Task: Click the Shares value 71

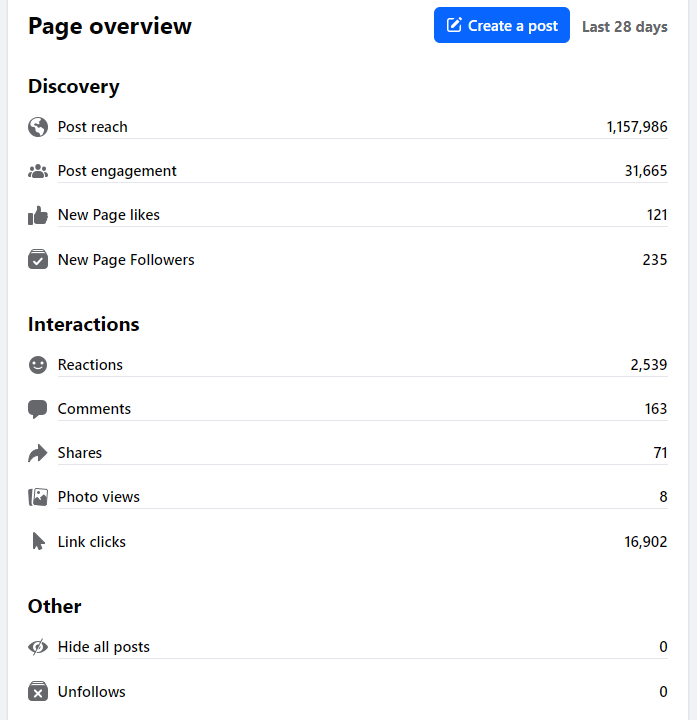Action: click(x=661, y=453)
